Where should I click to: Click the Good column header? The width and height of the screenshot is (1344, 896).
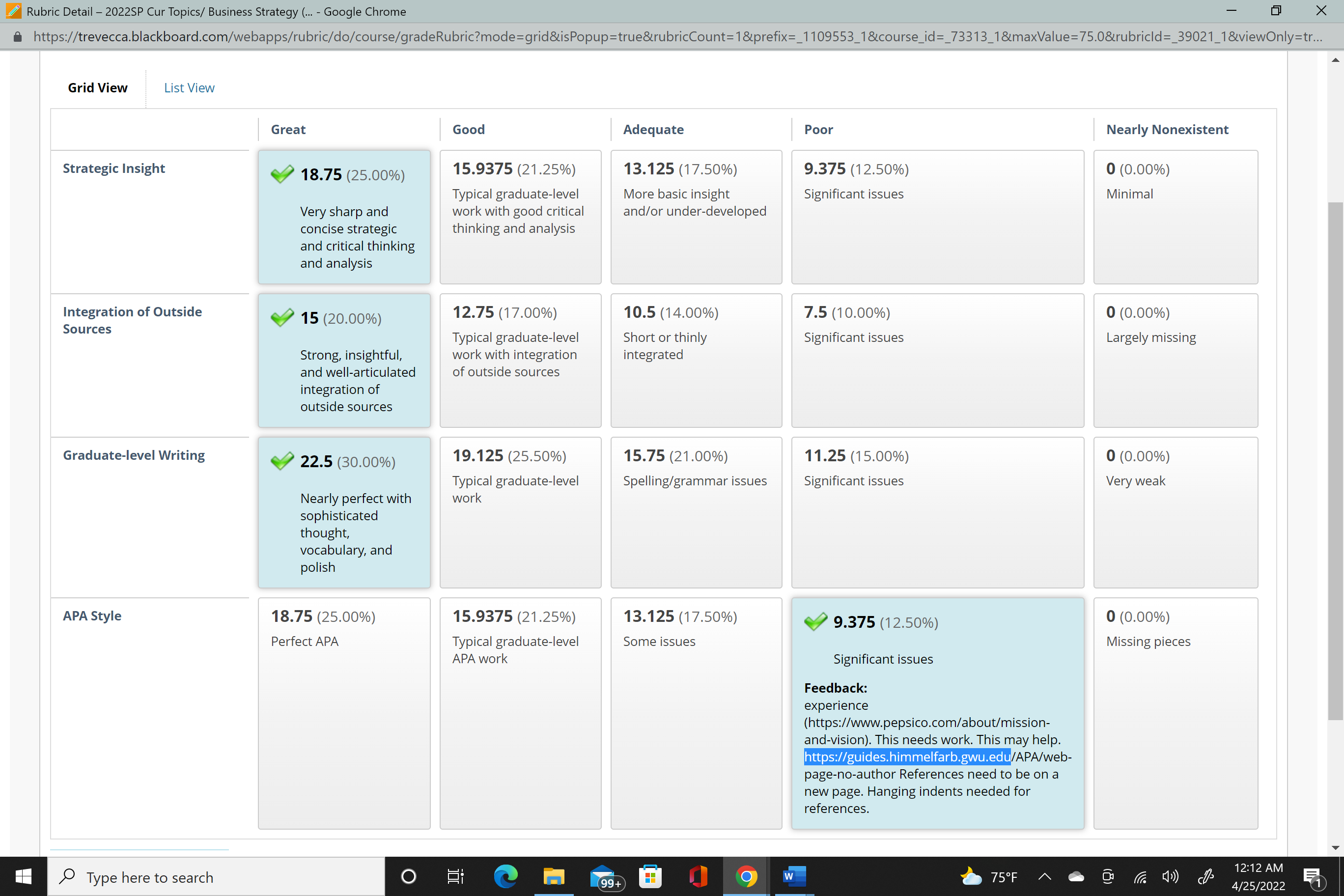point(469,129)
